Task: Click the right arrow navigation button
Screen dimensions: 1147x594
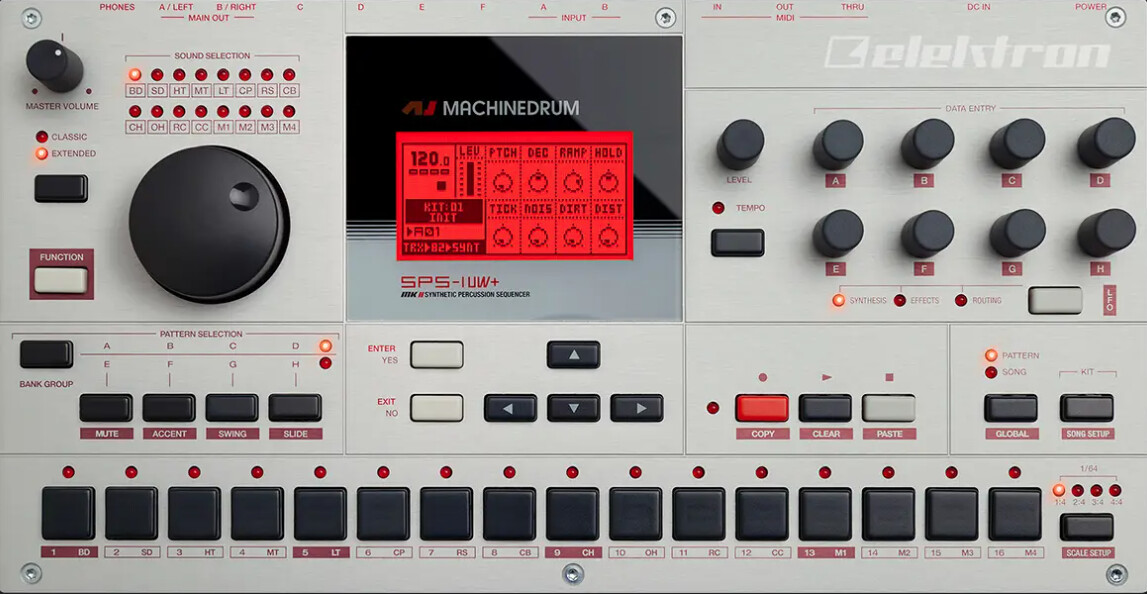Action: coord(637,408)
